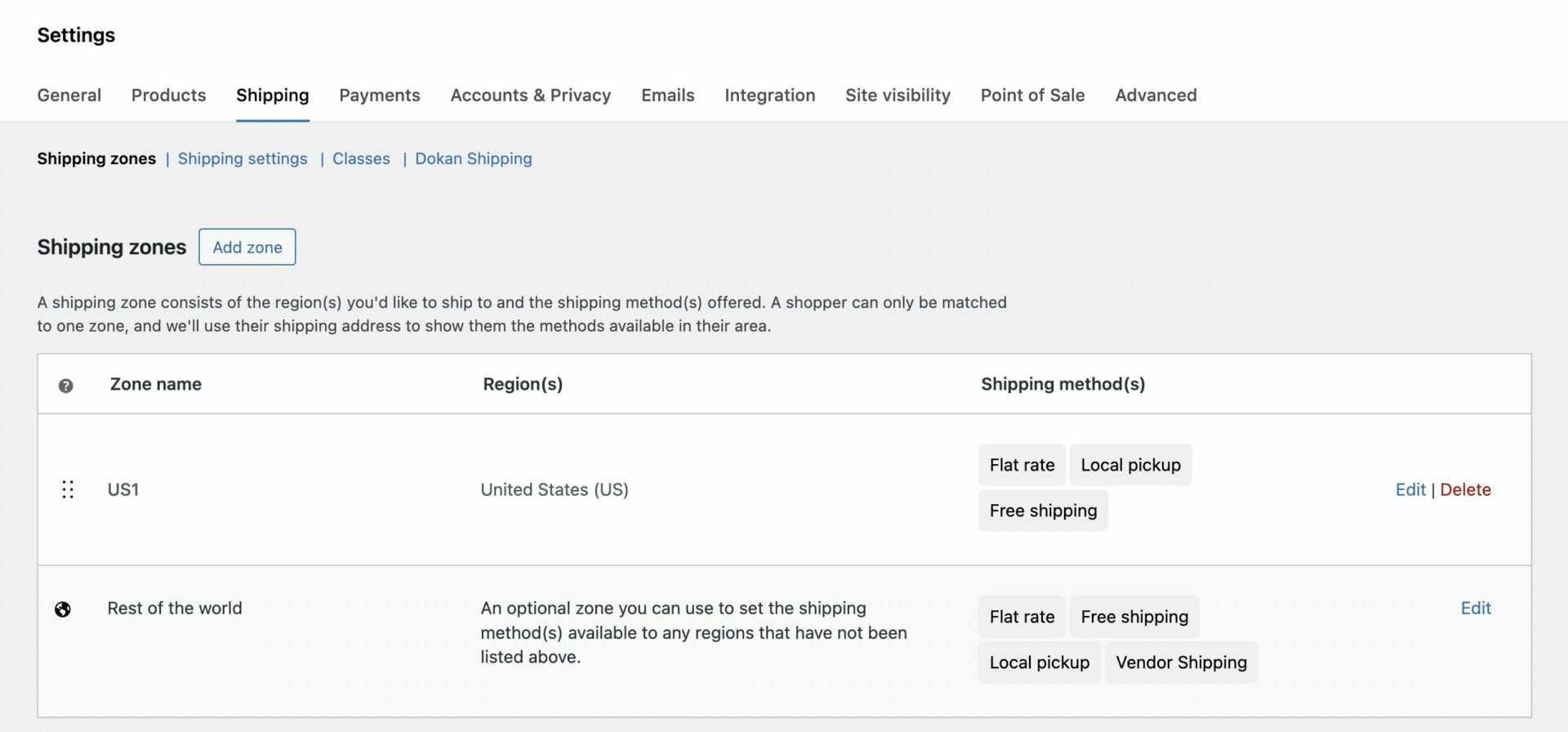Open the Classes sub-link
This screenshot has height=732, width=1568.
pos(361,158)
